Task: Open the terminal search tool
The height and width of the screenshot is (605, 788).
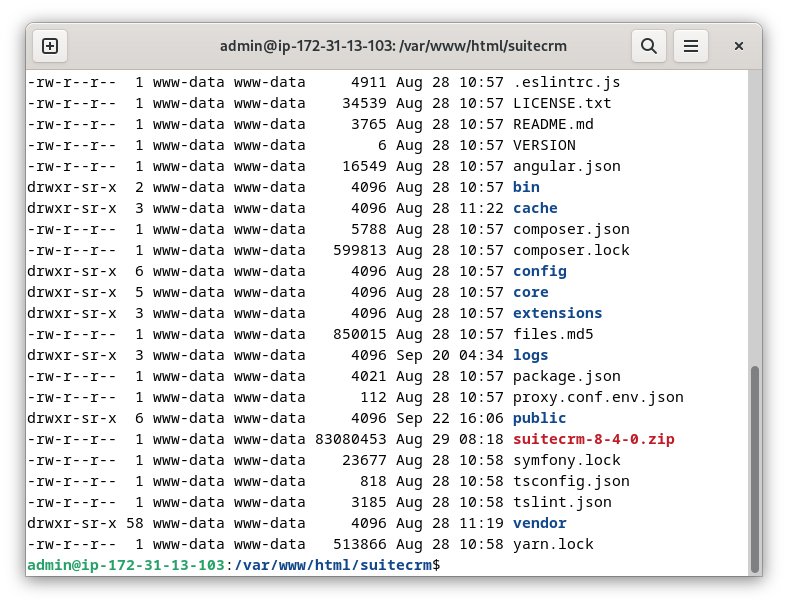Action: [x=649, y=46]
